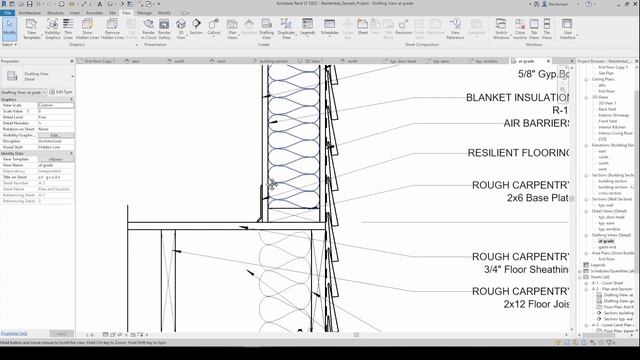Start the Section tool
Image resolution: width=640 pixels, height=360 pixels.
pos(196,27)
